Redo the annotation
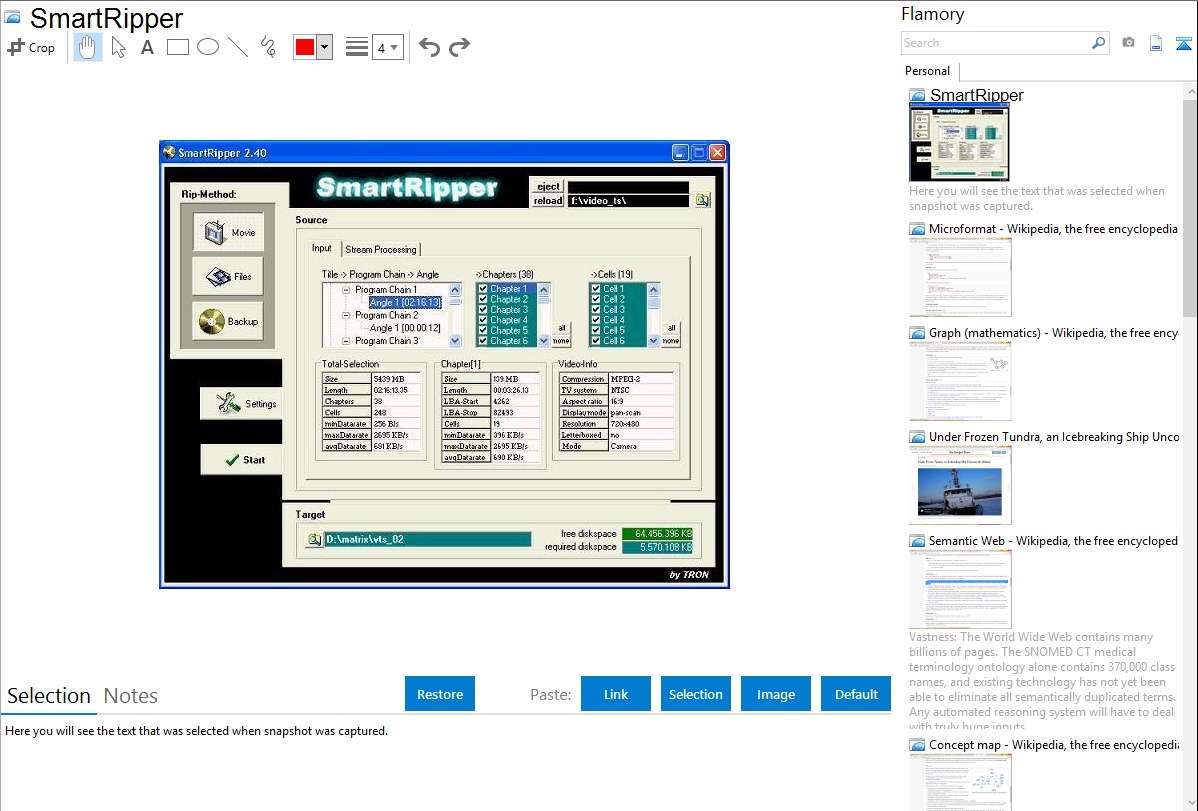This screenshot has width=1198, height=811. pos(459,47)
